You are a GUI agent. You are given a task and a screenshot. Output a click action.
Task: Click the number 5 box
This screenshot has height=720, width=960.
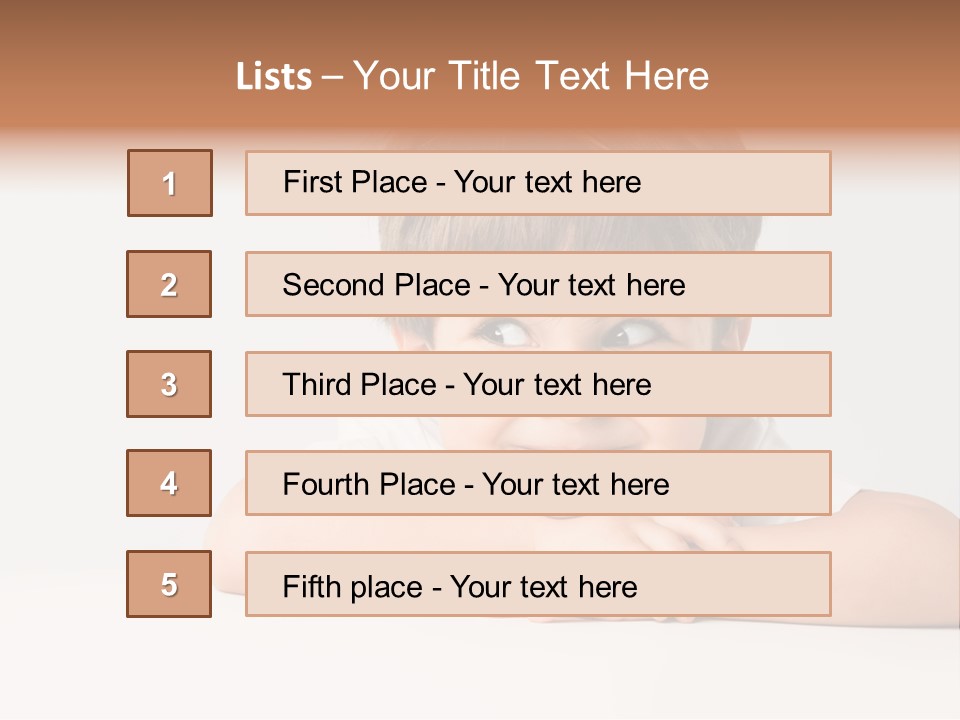(169, 584)
